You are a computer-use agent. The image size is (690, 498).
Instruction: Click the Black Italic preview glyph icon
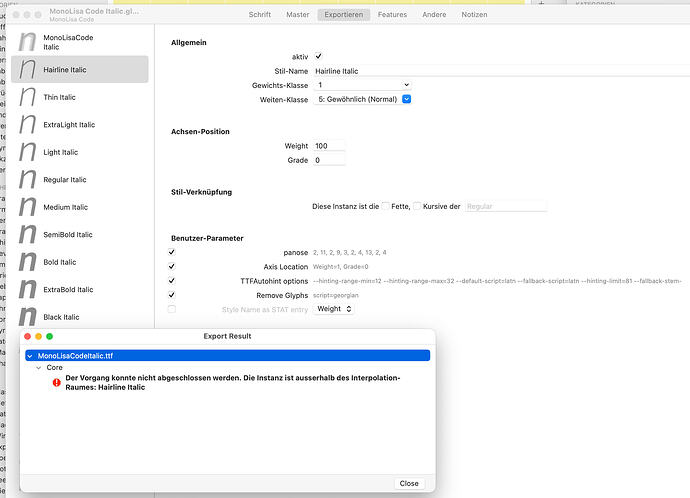pyautogui.click(x=27, y=317)
